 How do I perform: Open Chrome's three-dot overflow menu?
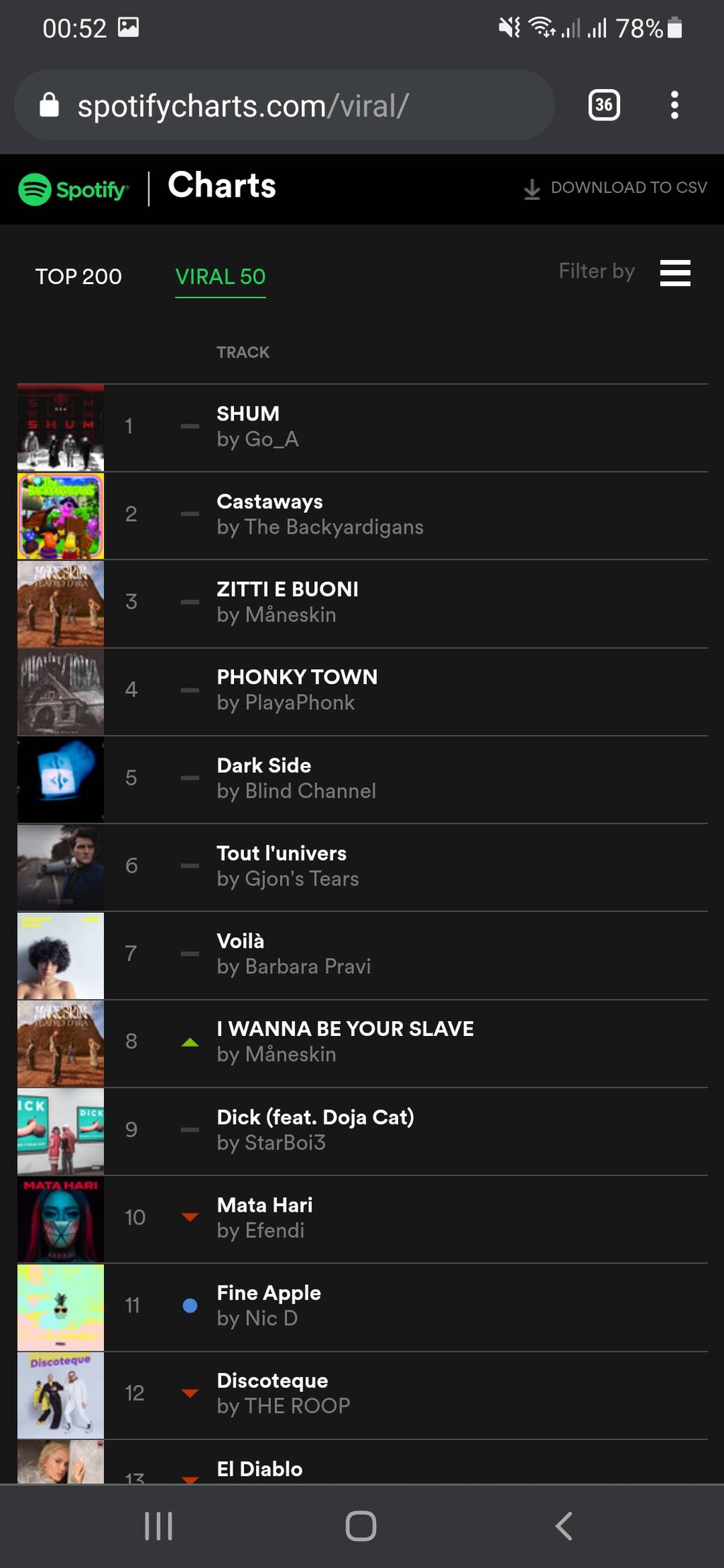pyautogui.click(x=675, y=105)
